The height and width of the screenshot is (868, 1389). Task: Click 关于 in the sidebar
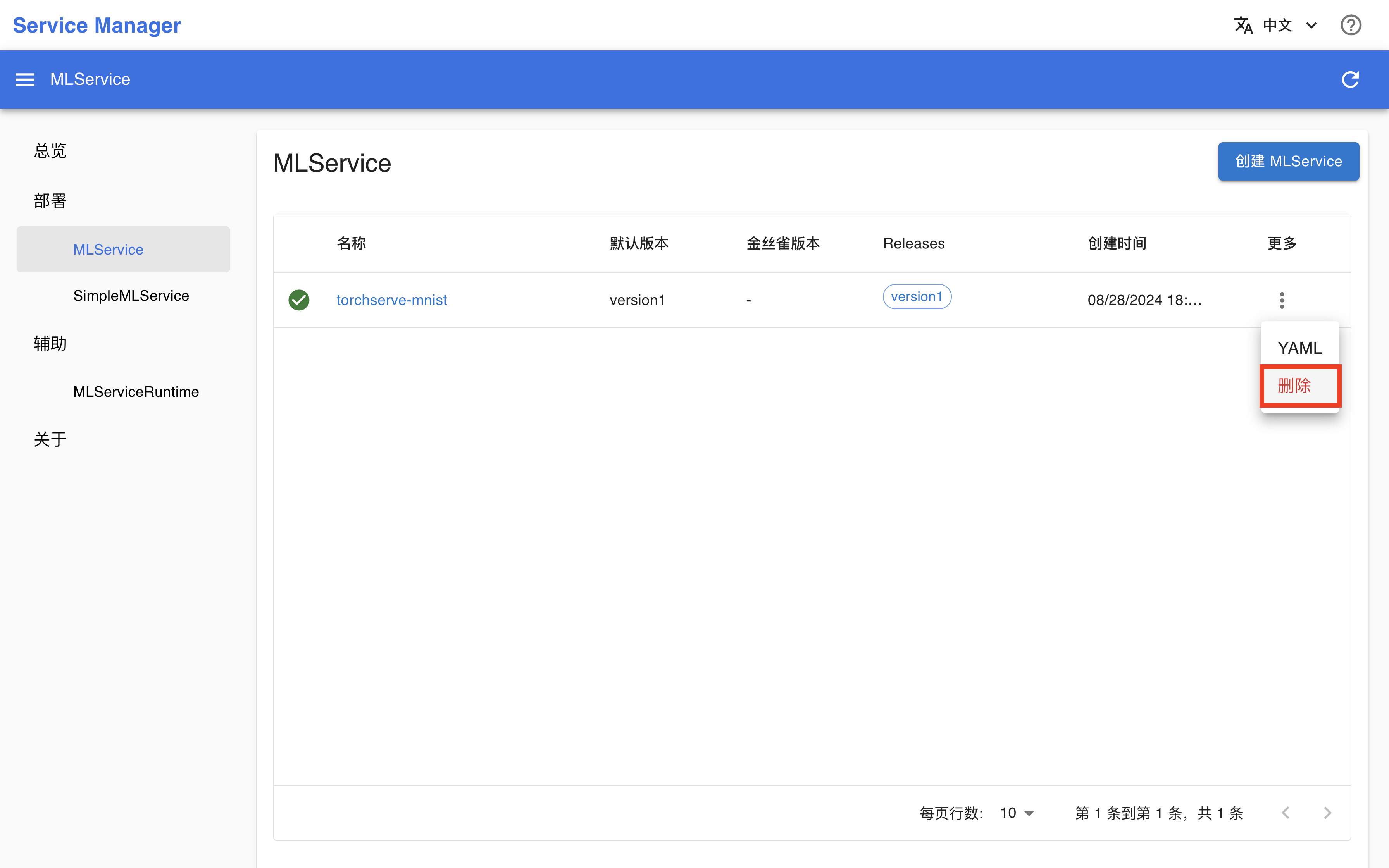pos(50,439)
